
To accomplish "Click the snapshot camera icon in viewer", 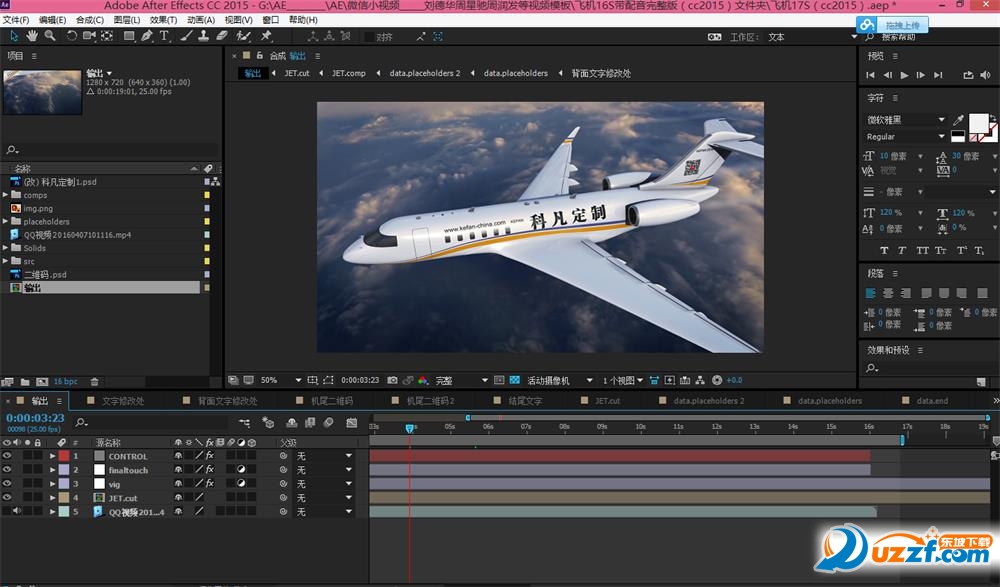I will click(392, 381).
